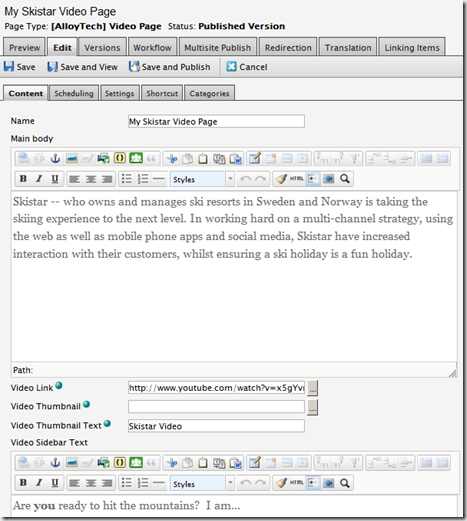Click the Cancel X icon
Image resolution: width=467 pixels, height=521 pixels.
coord(231,67)
